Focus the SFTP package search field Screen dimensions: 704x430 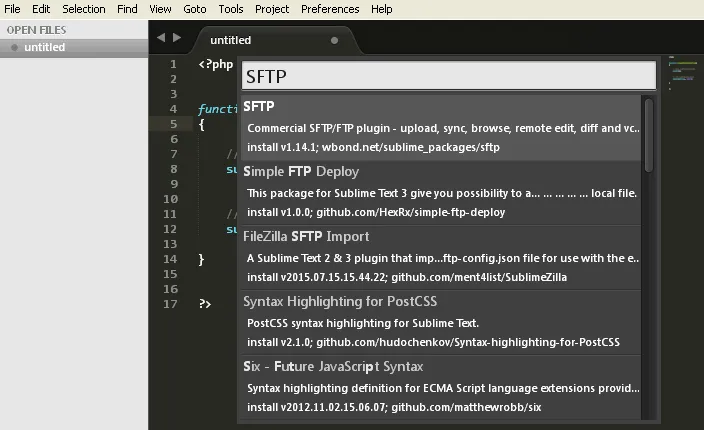click(x=449, y=76)
